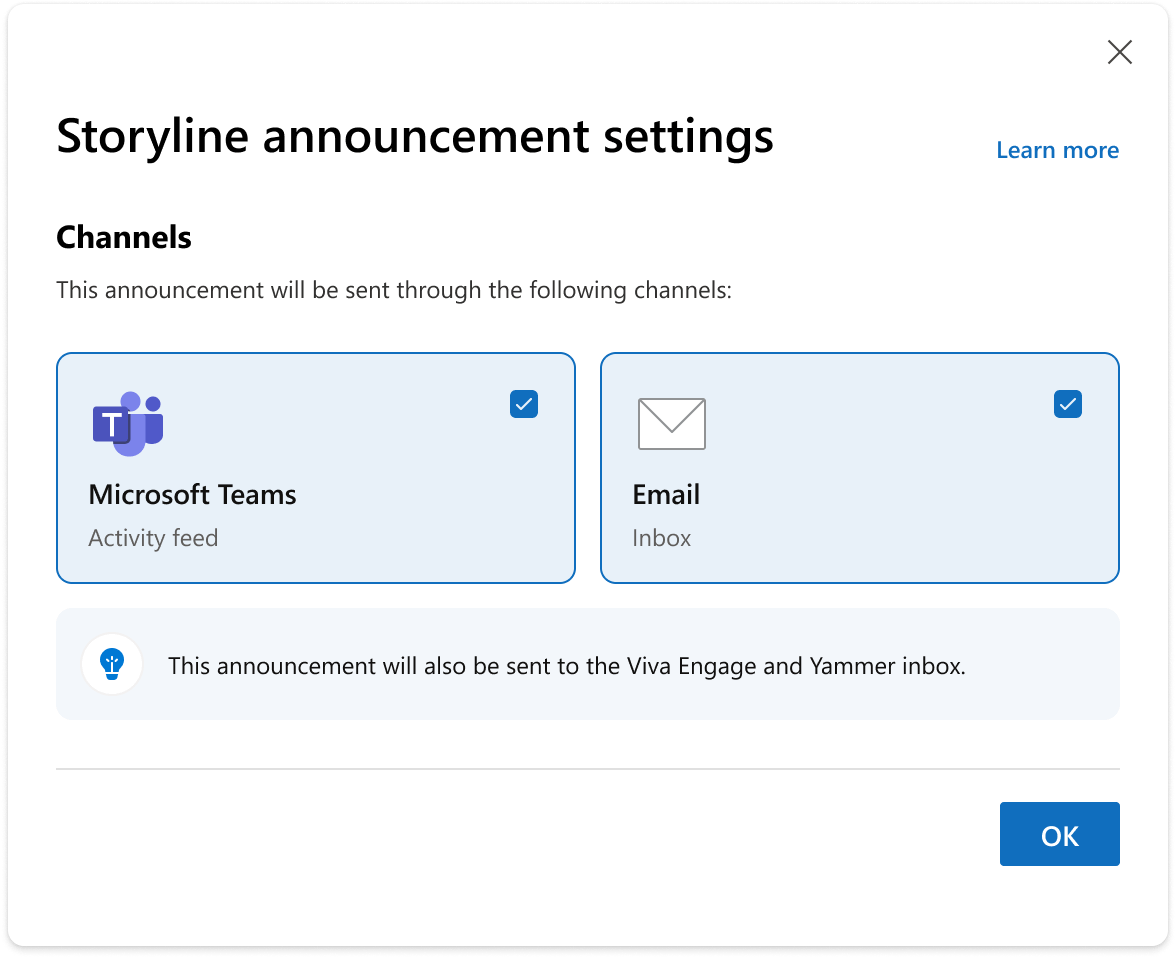Click the Channels section heading
Viewport: 1176px width, 958px height.
pos(124,237)
